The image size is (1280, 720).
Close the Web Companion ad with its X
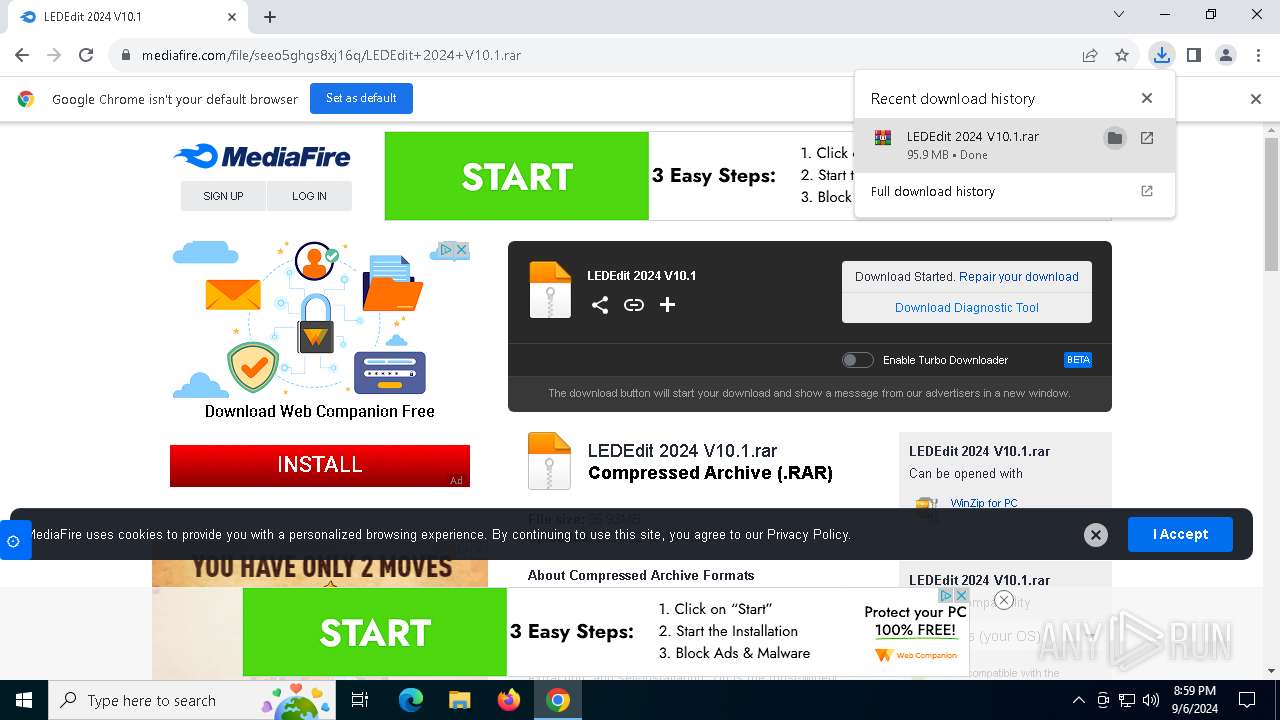coord(462,249)
